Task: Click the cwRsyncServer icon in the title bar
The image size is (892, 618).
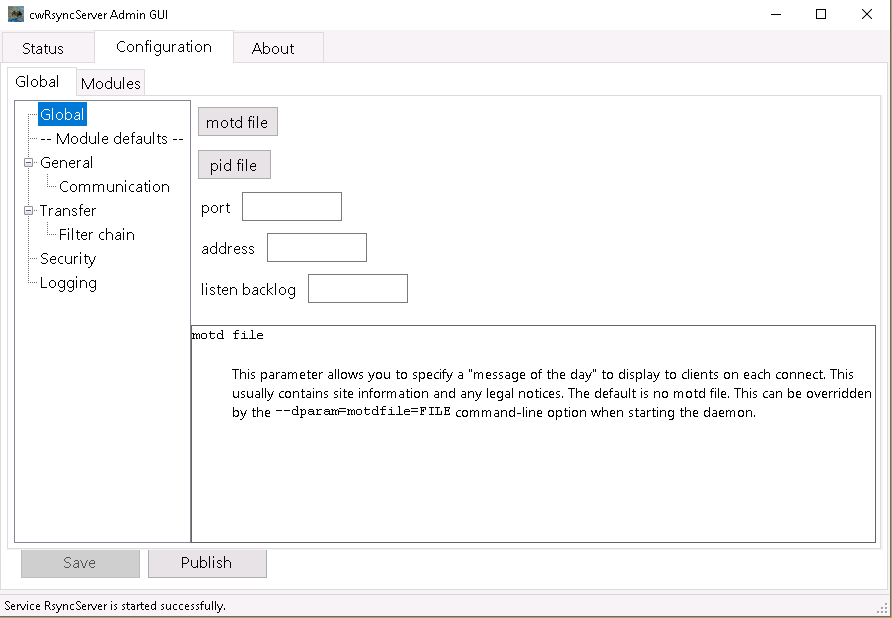Action: (x=14, y=14)
